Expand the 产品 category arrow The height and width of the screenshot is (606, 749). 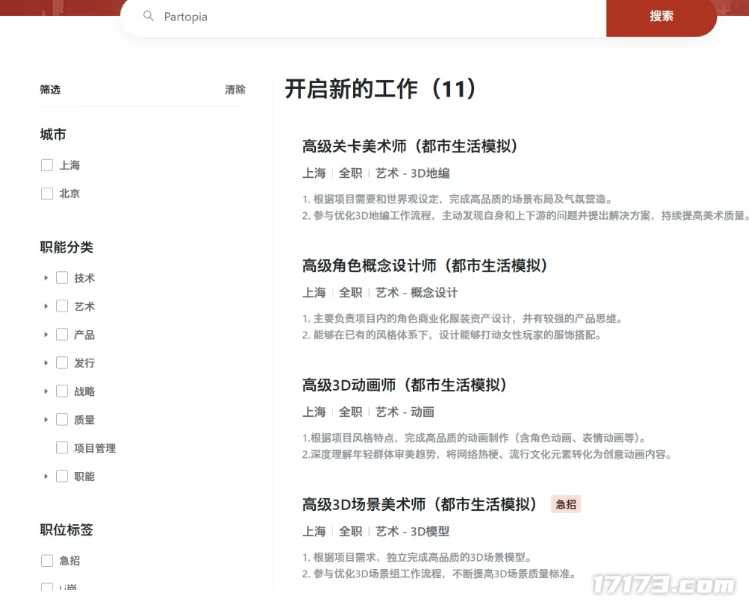point(46,335)
